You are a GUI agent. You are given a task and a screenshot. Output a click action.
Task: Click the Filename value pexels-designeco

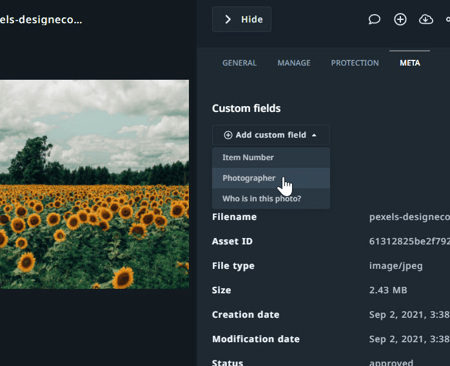click(x=409, y=217)
